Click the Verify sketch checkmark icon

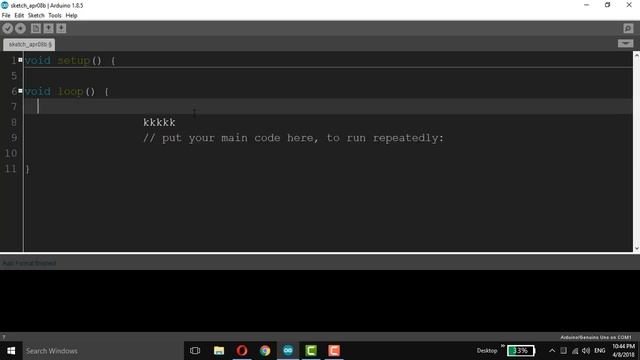[8, 28]
